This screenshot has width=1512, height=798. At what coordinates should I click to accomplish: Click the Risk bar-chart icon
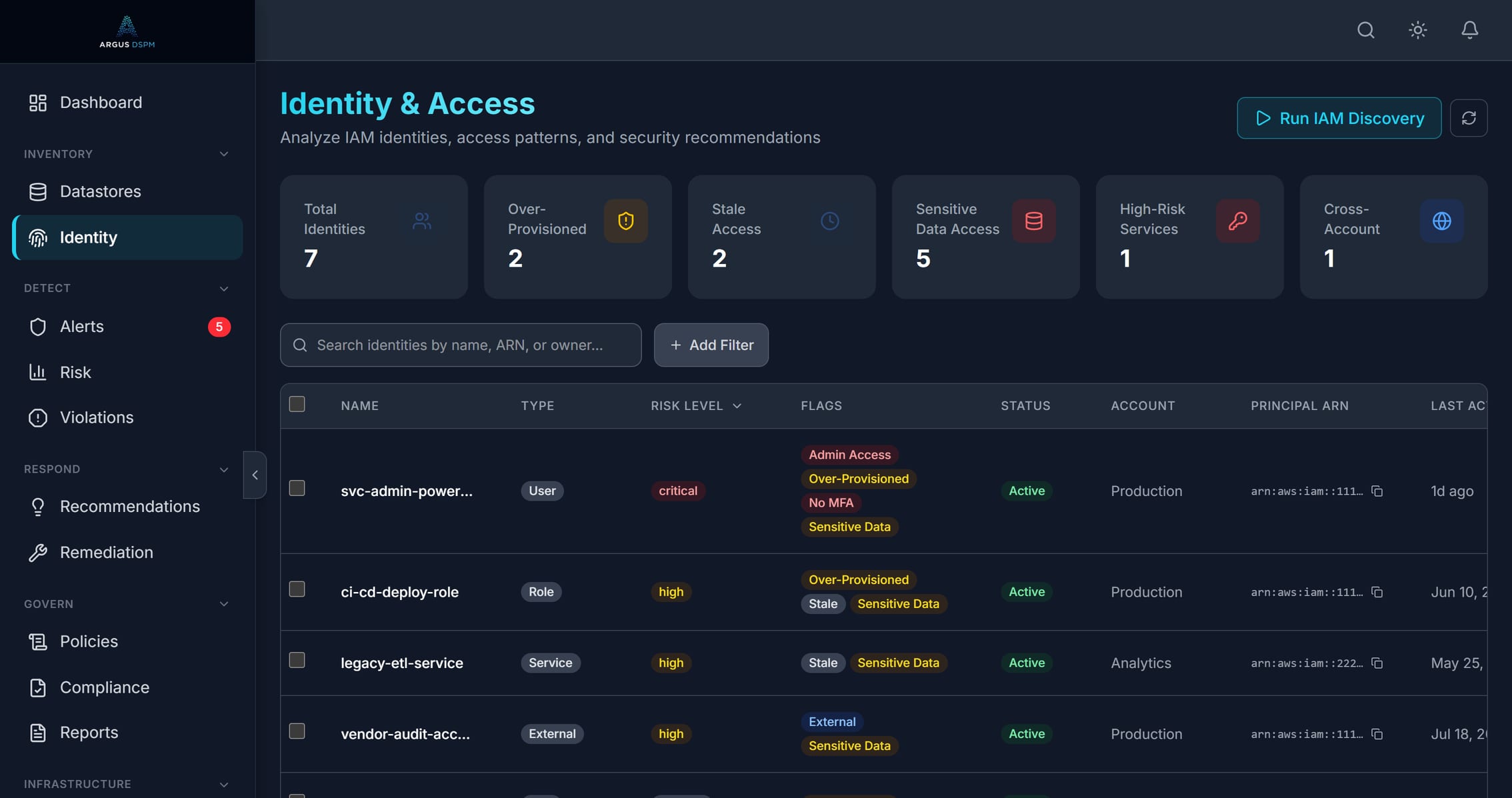coord(38,372)
